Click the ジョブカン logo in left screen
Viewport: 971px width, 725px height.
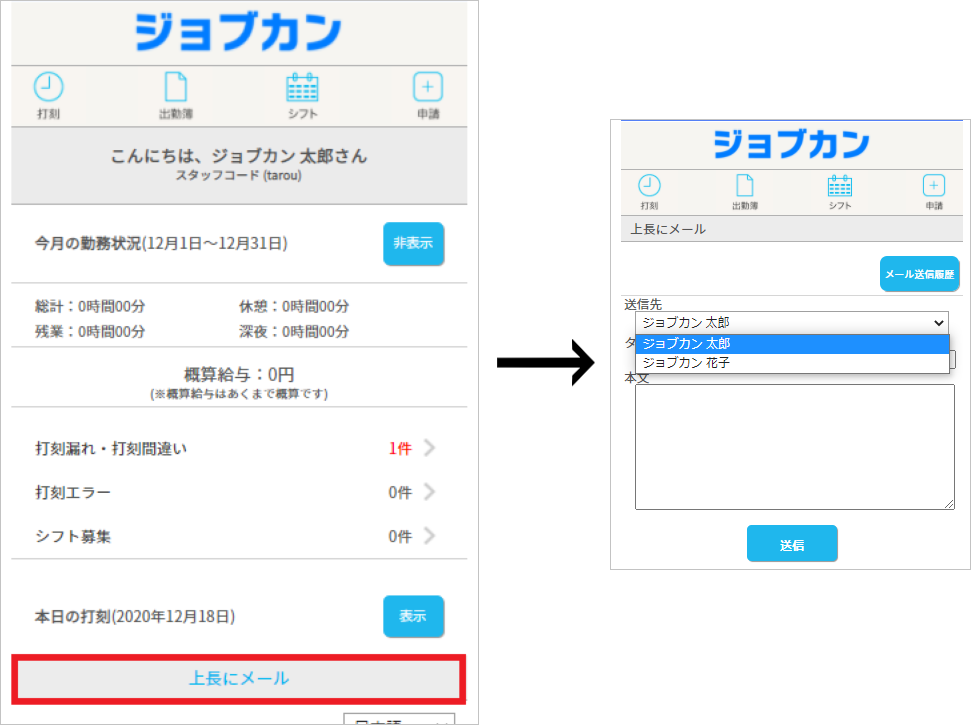(238, 32)
